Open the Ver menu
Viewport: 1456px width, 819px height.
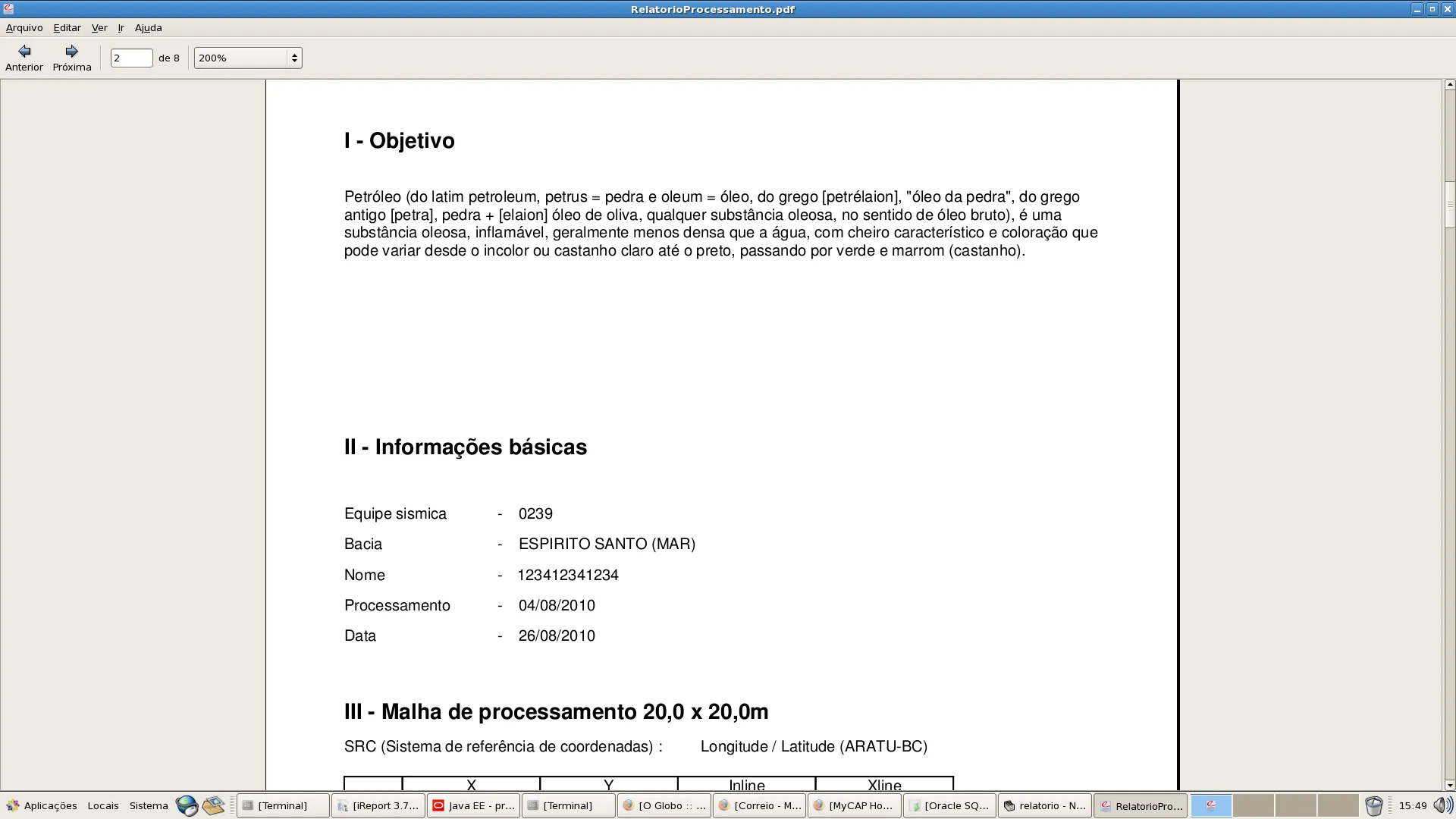(x=99, y=27)
